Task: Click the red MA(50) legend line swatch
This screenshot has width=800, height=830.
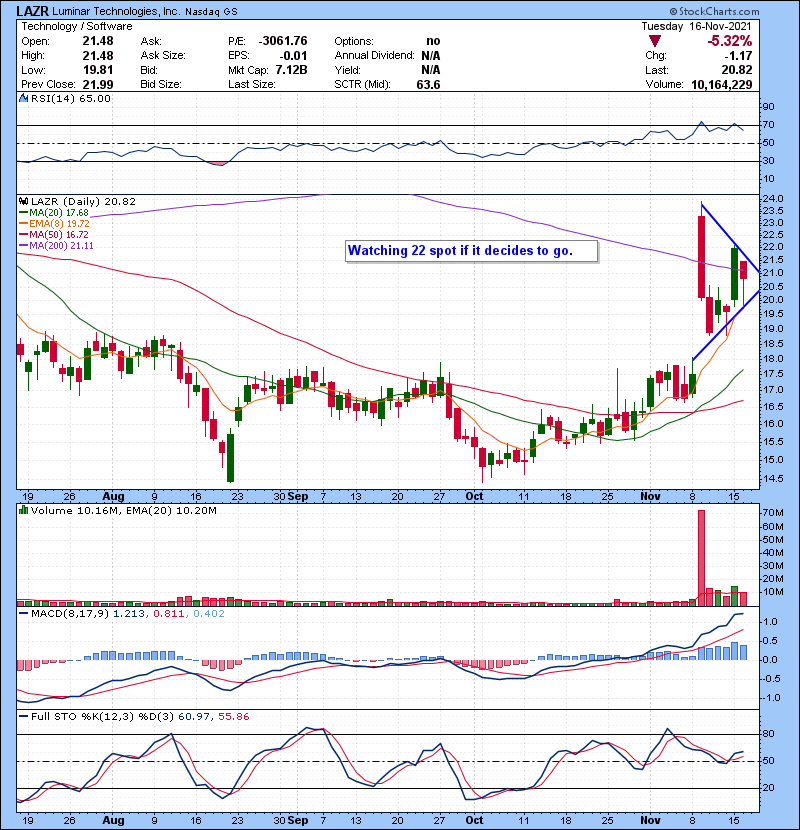Action: [x=23, y=234]
